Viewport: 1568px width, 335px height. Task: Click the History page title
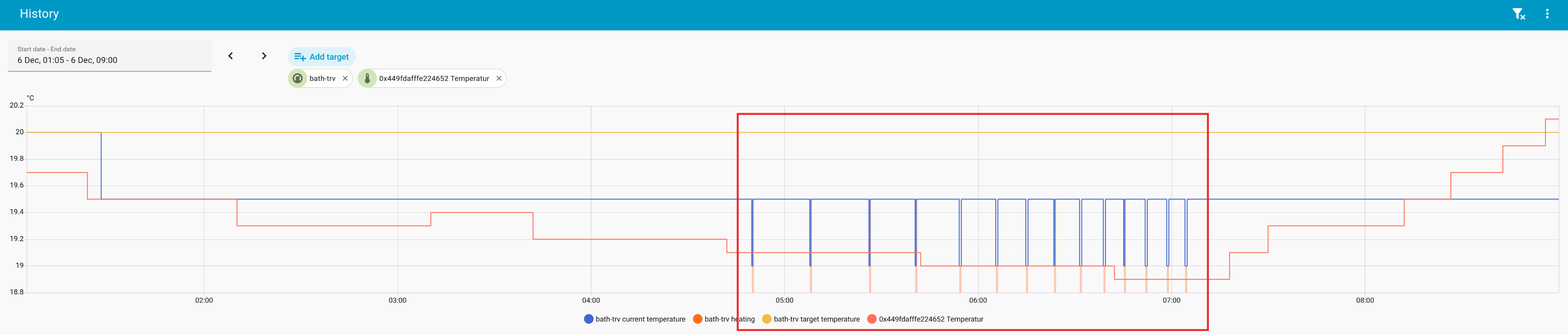click(x=39, y=14)
